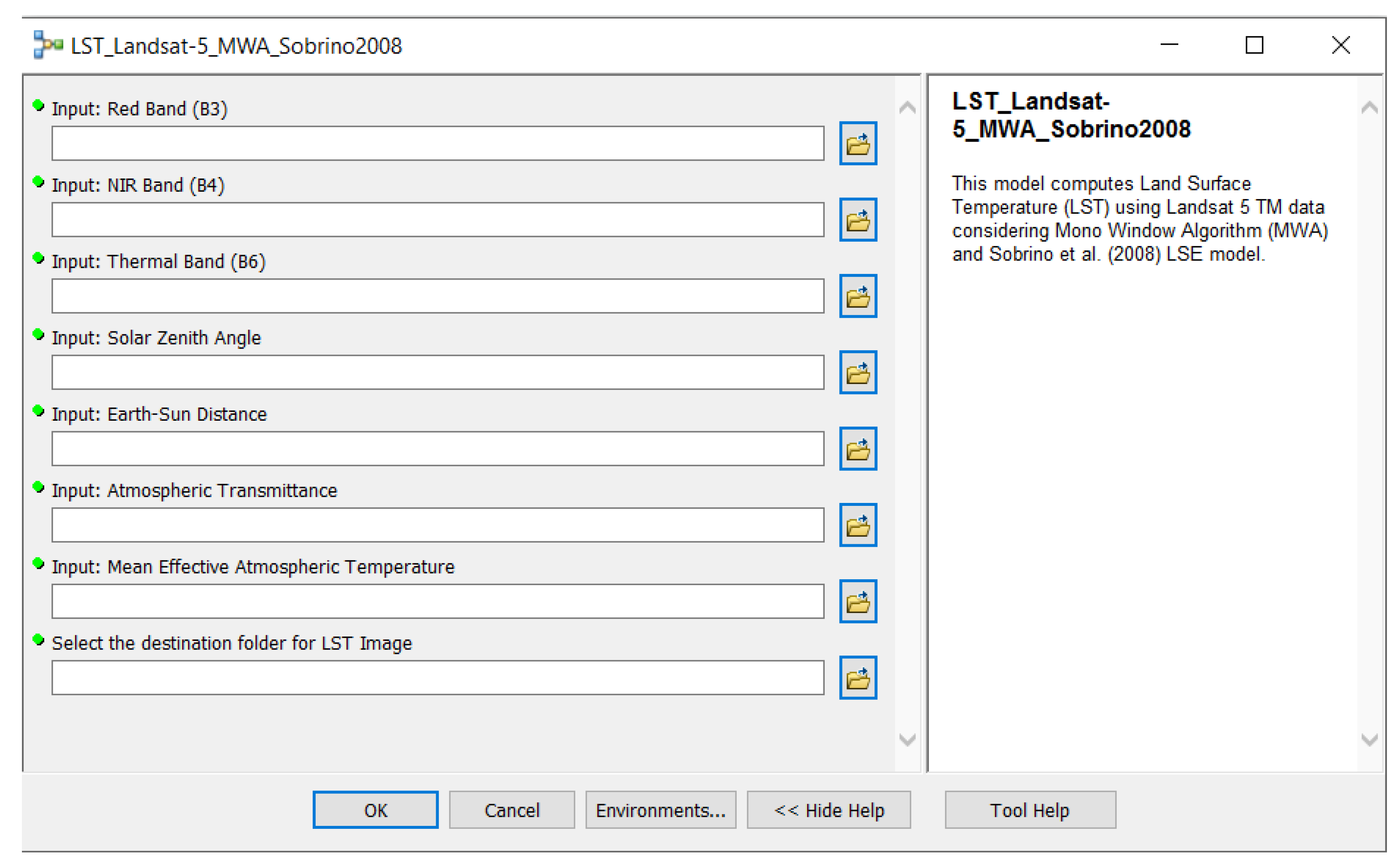This screenshot has width=1400, height=860.
Task: Open Tool Help
Action: pyautogui.click(x=1030, y=810)
